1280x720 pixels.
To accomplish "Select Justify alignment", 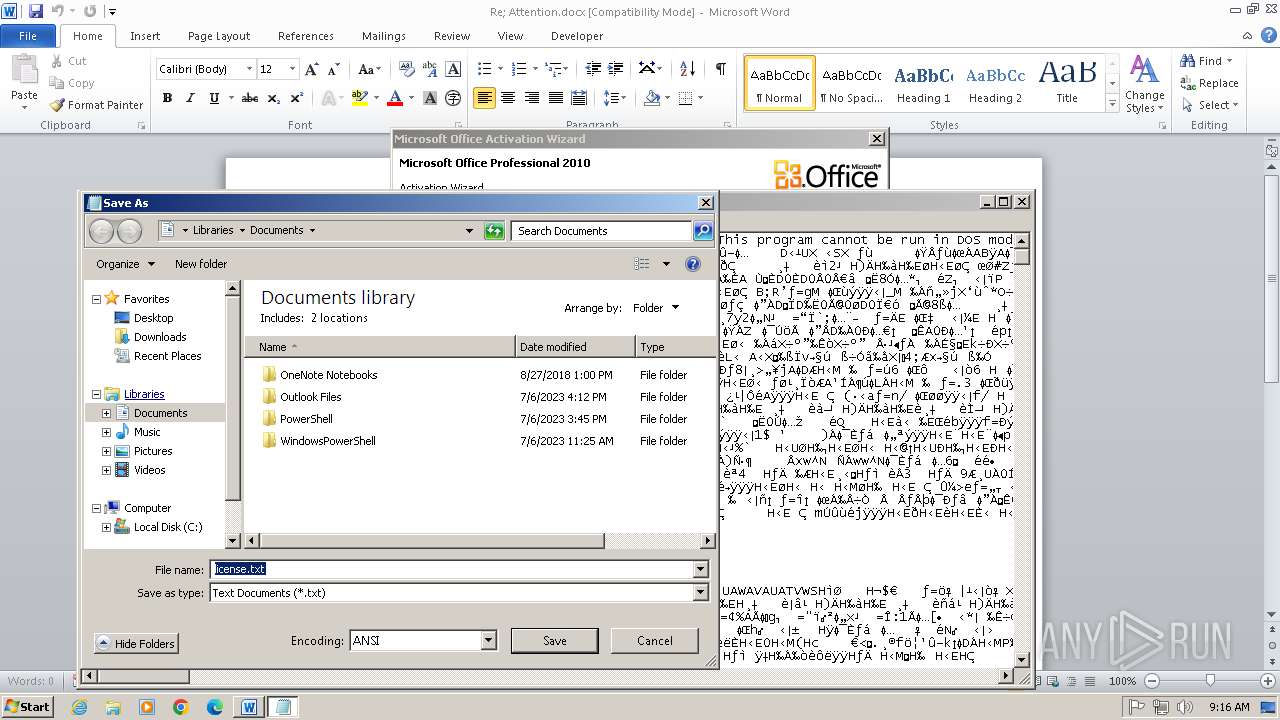I will pyautogui.click(x=555, y=98).
